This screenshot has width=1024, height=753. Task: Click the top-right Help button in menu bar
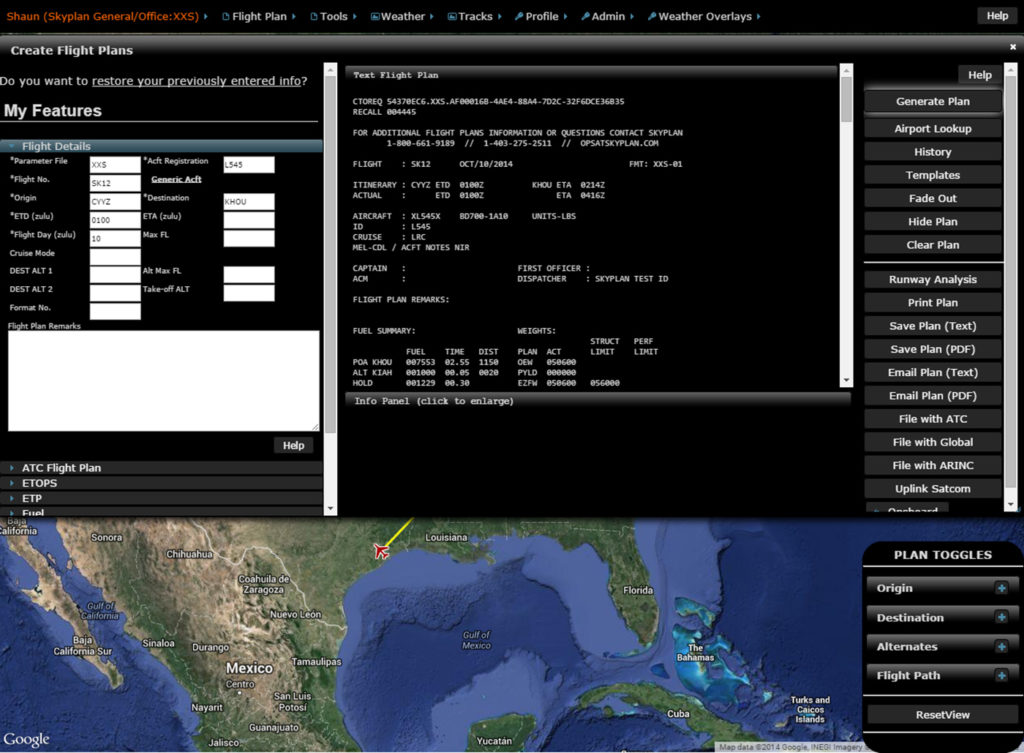[x=997, y=16]
